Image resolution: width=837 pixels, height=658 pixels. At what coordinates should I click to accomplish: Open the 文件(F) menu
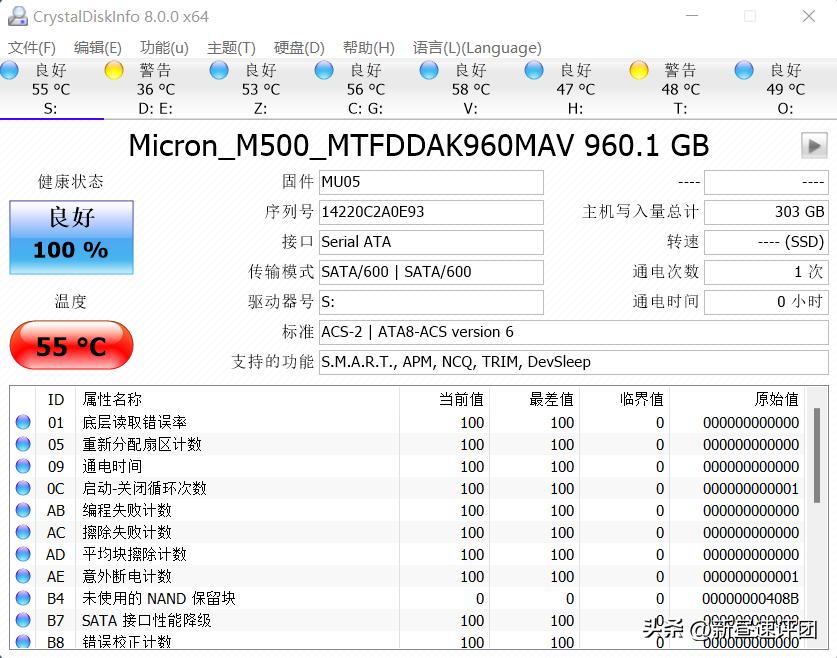click(x=33, y=47)
